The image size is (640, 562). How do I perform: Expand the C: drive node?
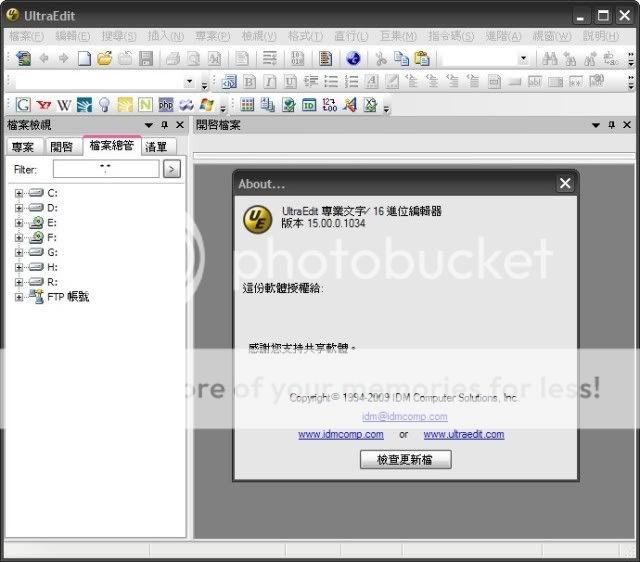coord(19,192)
